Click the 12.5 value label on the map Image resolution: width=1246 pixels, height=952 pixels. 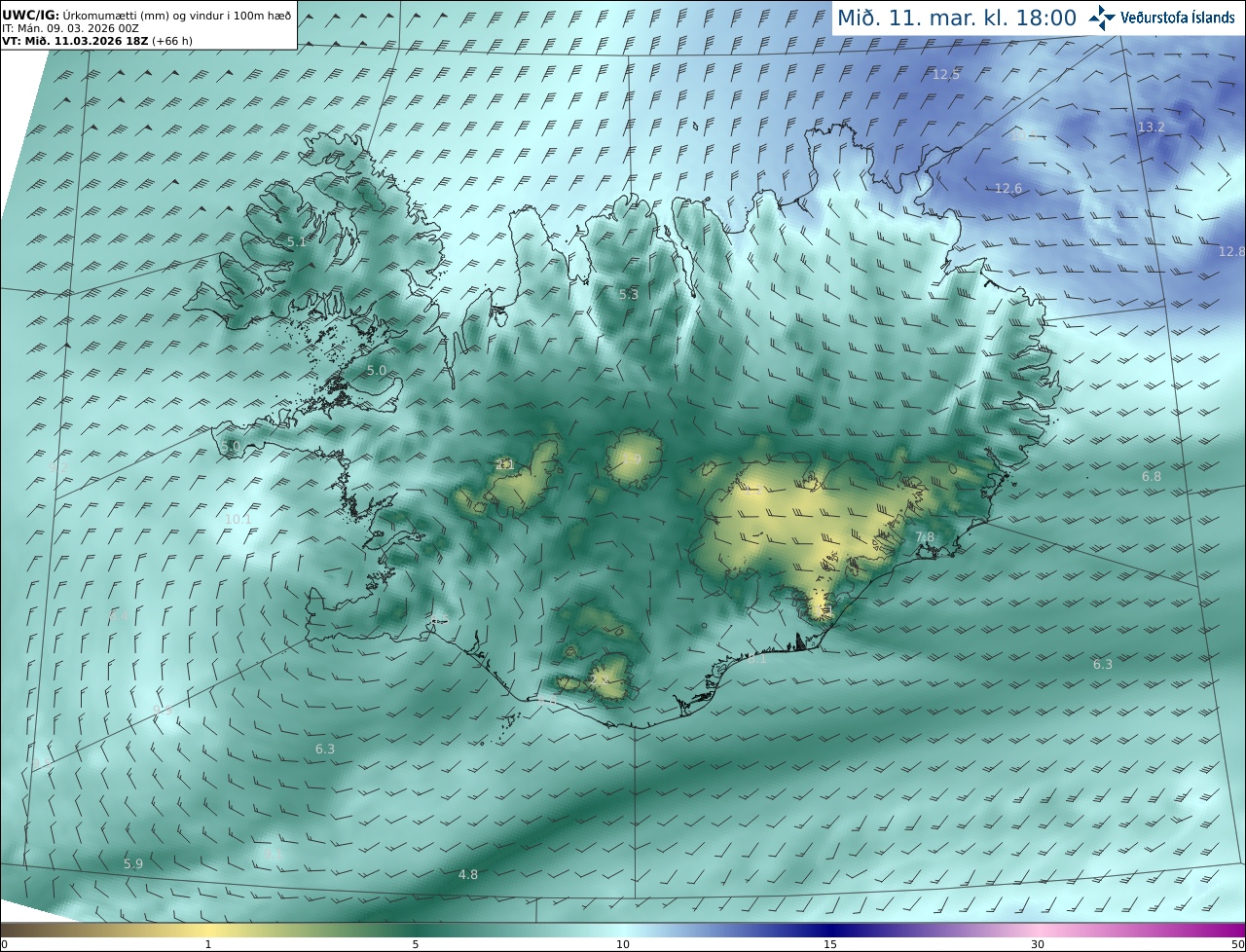946,74
